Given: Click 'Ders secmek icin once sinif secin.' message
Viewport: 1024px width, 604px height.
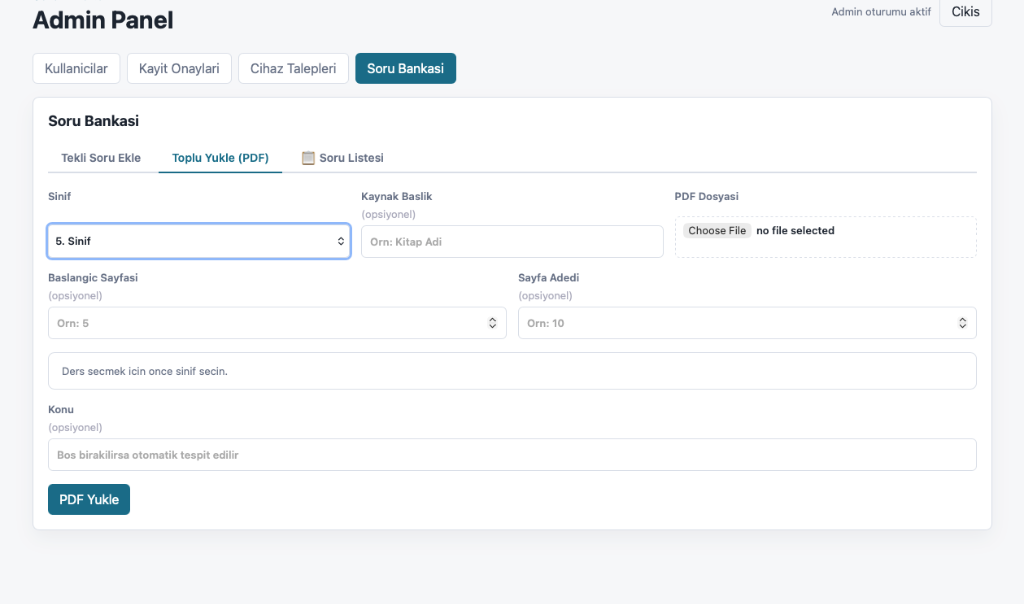Looking at the screenshot, I should [x=144, y=372].
